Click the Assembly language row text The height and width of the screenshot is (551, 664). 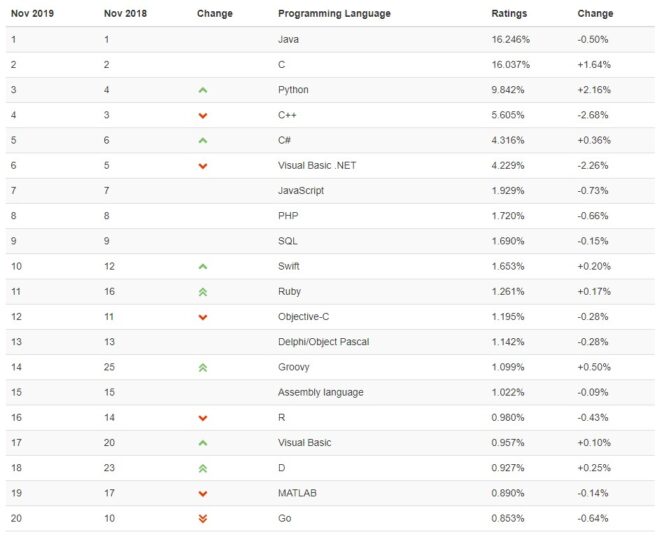point(320,392)
